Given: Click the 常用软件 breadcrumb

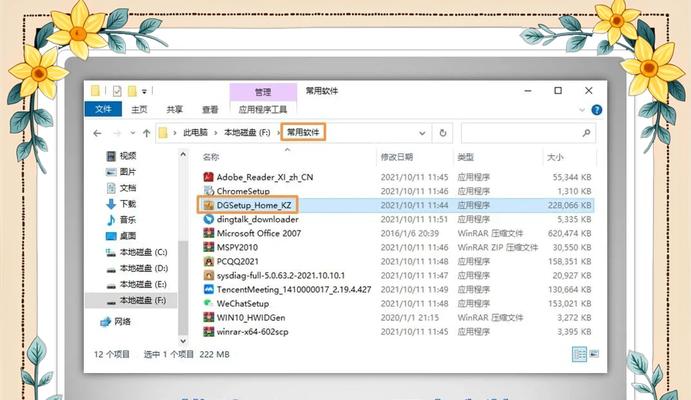Looking at the screenshot, I should [x=303, y=132].
